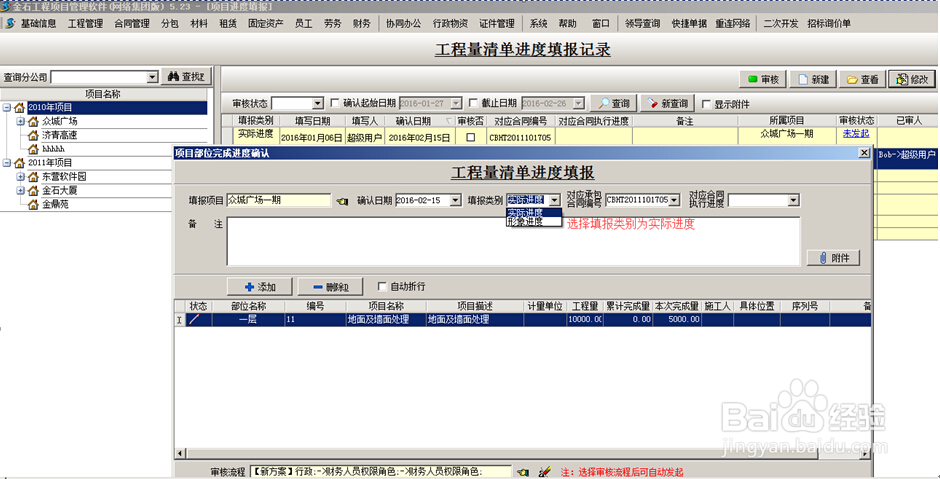Image resolution: width=940 pixels, height=479 pixels.
Task: Click the contract number cell CBHT2011101705
Action: click(520, 137)
